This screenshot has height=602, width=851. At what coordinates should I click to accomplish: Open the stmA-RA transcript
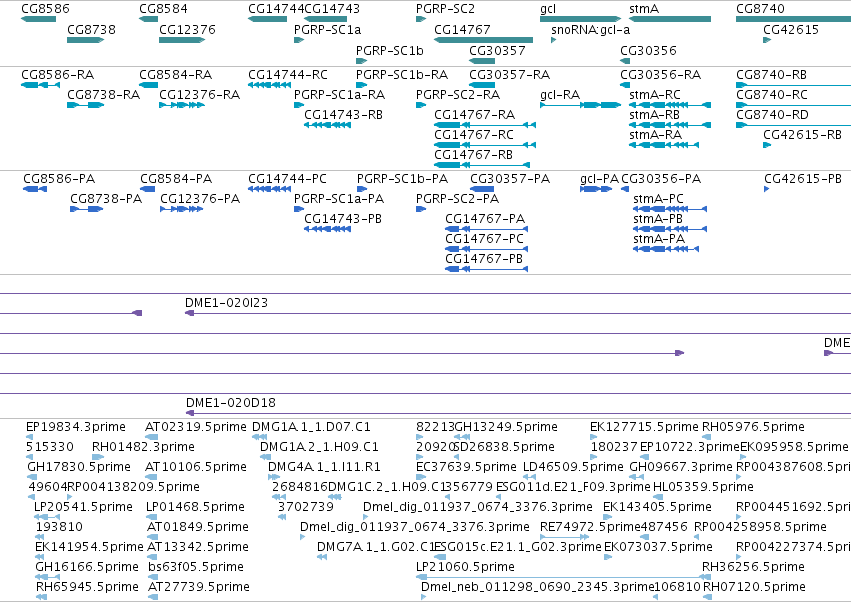tap(664, 145)
